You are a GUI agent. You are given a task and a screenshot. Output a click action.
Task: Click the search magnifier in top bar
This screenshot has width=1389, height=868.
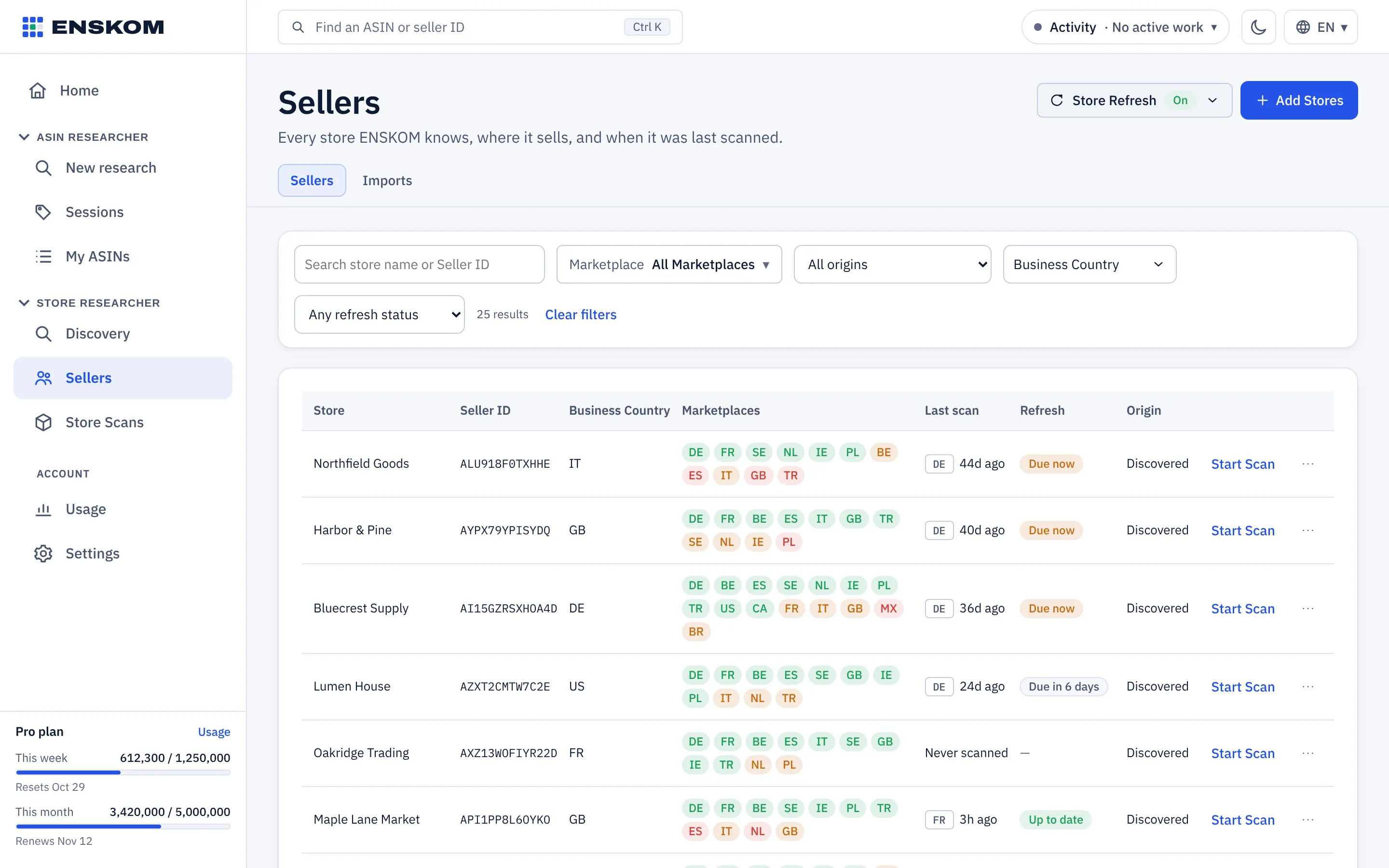298,27
